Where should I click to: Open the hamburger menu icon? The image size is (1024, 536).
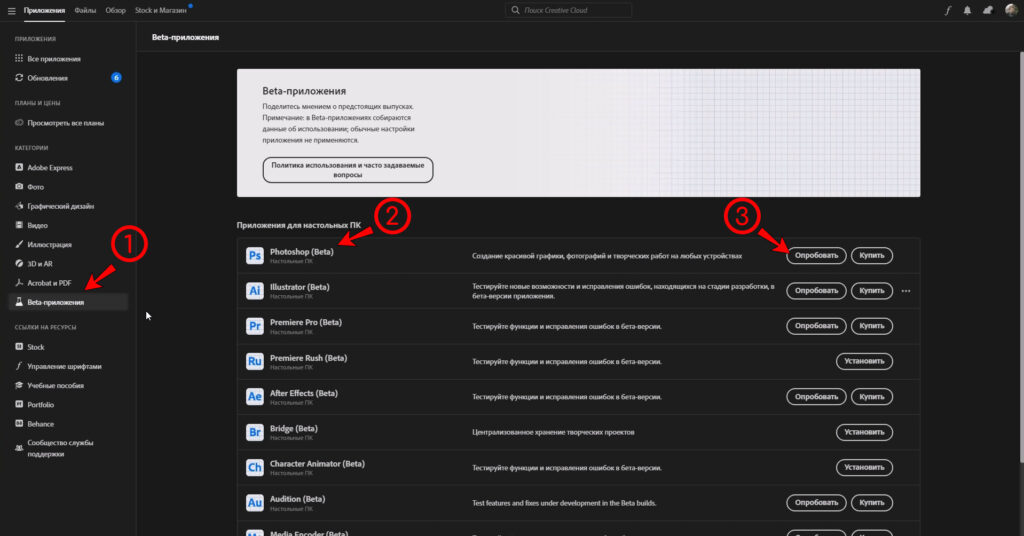point(11,10)
